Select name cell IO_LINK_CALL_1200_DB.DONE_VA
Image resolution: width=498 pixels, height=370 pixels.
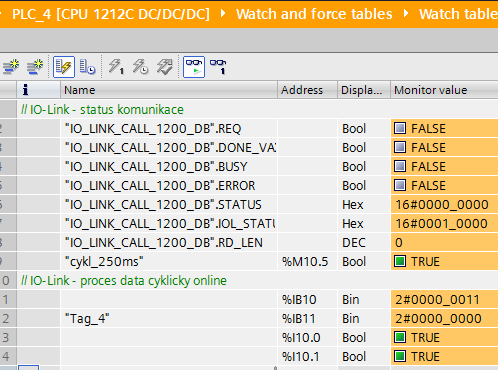[169, 147]
